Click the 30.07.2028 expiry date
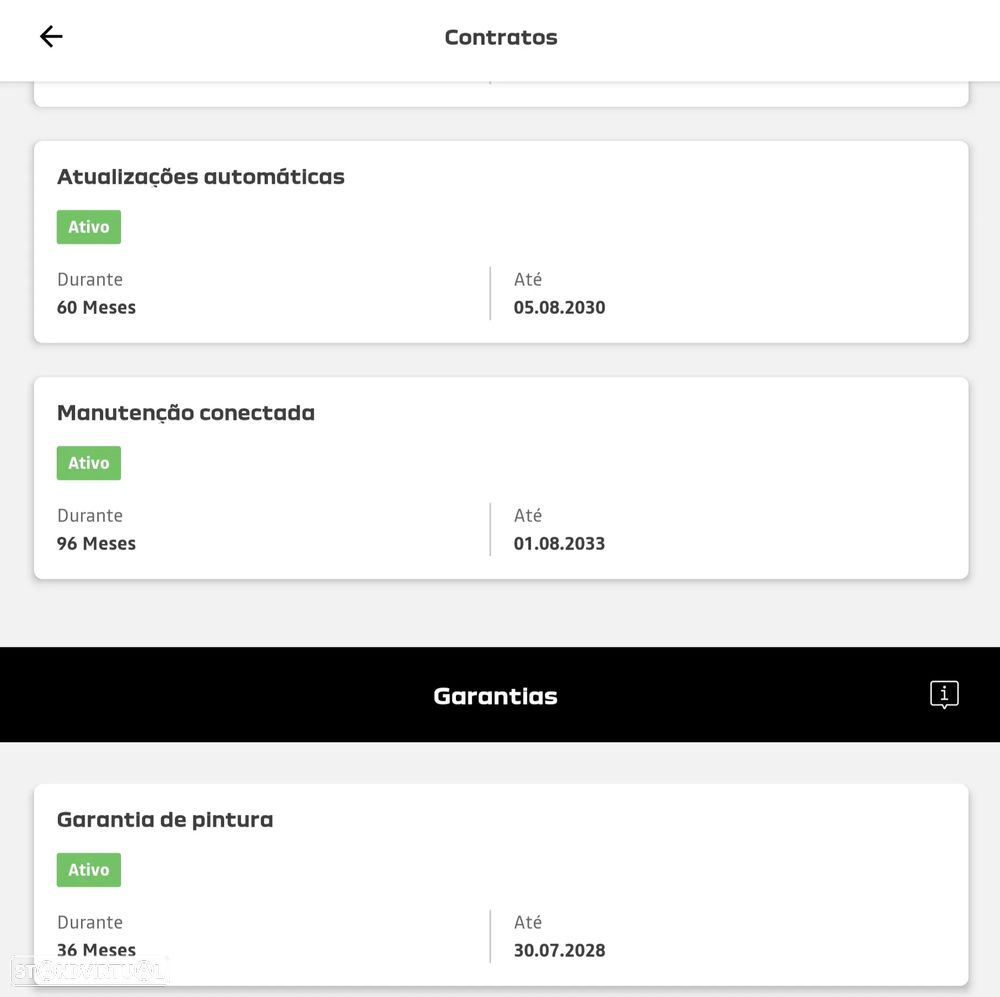 click(x=559, y=950)
